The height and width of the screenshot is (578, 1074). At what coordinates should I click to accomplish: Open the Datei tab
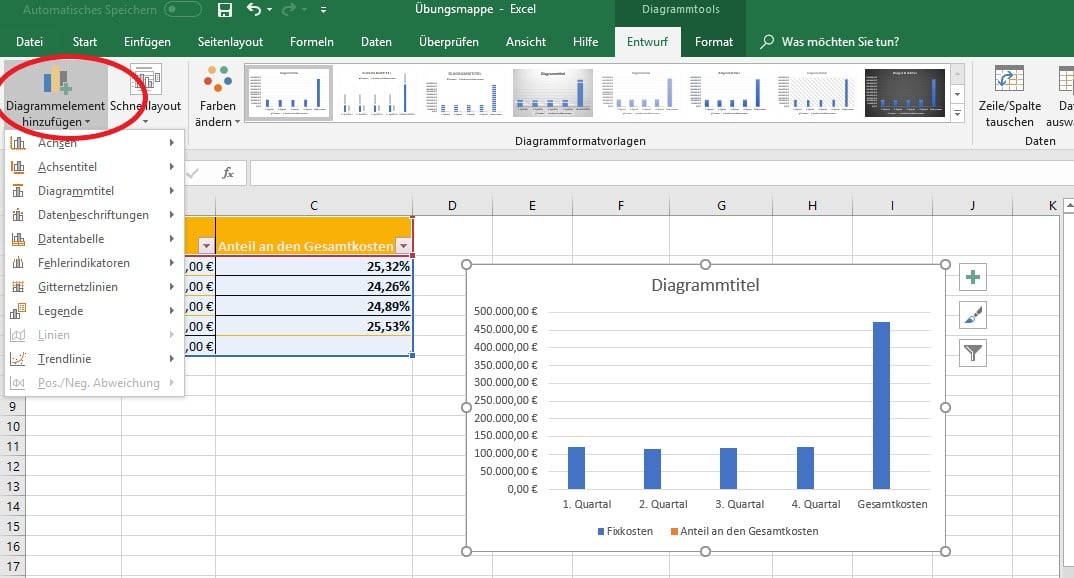pyautogui.click(x=29, y=42)
